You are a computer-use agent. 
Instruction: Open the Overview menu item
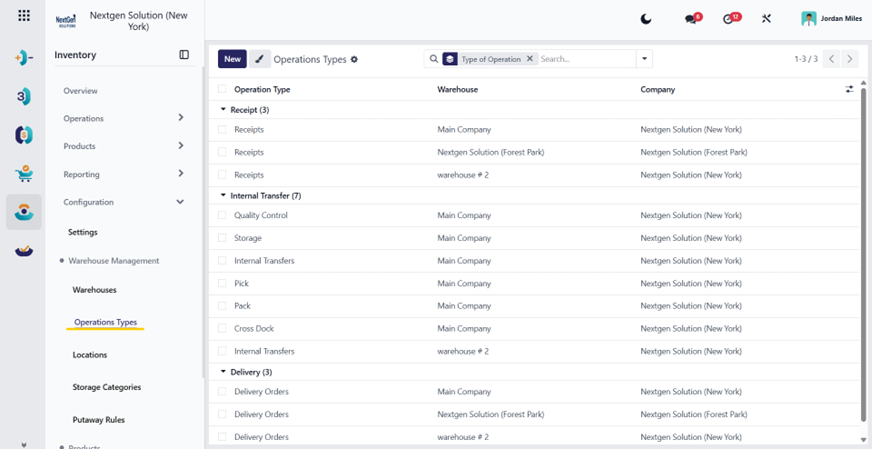coord(81,91)
